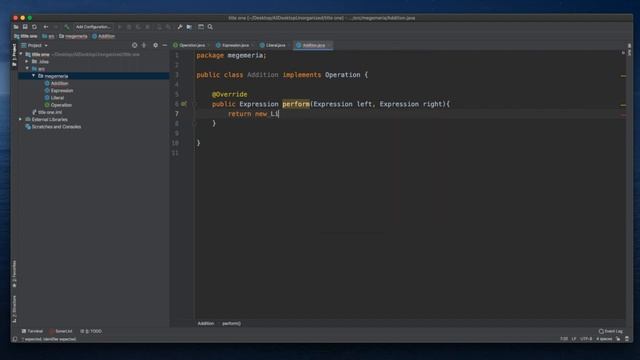
Task: Click the Addition breadcrumb in navigation bar
Action: point(104,36)
